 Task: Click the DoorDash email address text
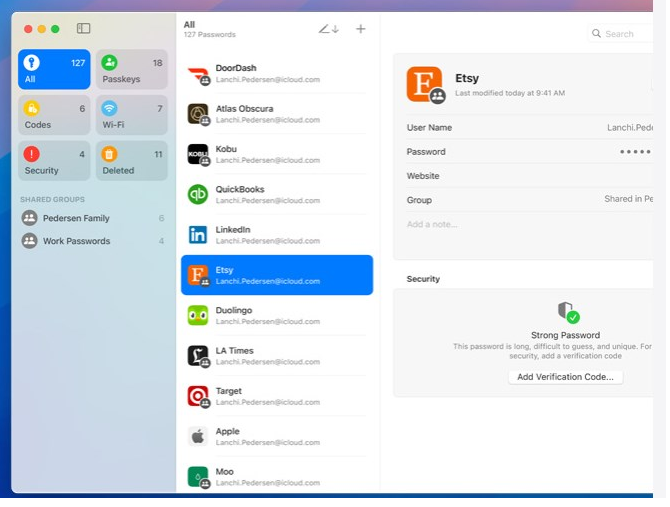click(267, 79)
